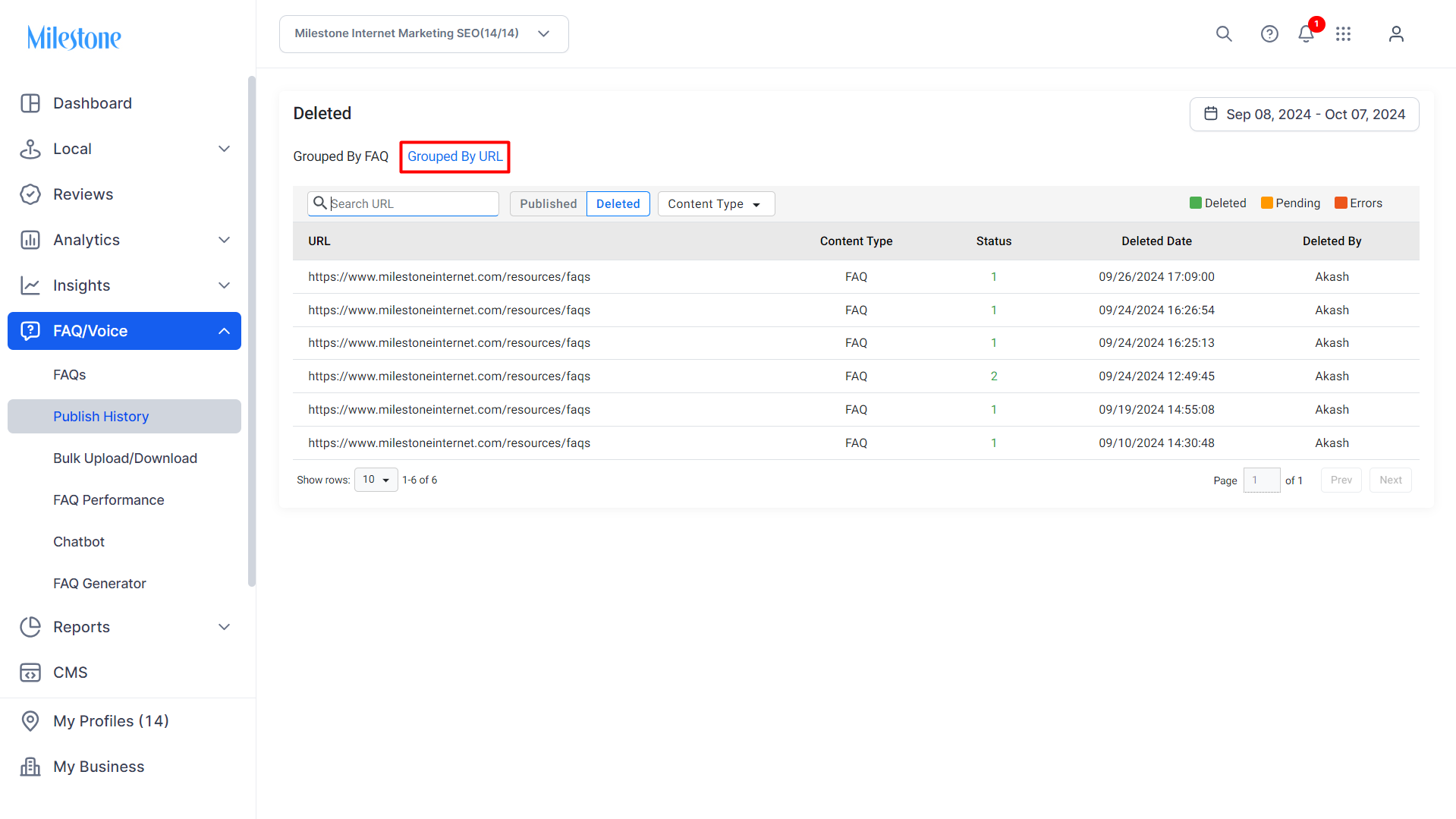
Task: Click the Reviews badge icon
Action: click(x=30, y=194)
